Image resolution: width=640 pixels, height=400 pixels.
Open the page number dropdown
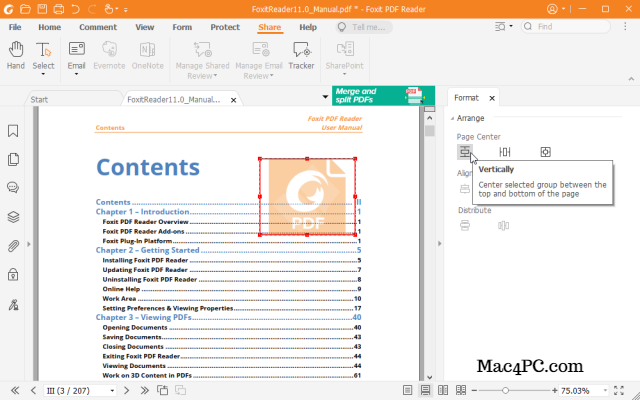[x=112, y=391]
